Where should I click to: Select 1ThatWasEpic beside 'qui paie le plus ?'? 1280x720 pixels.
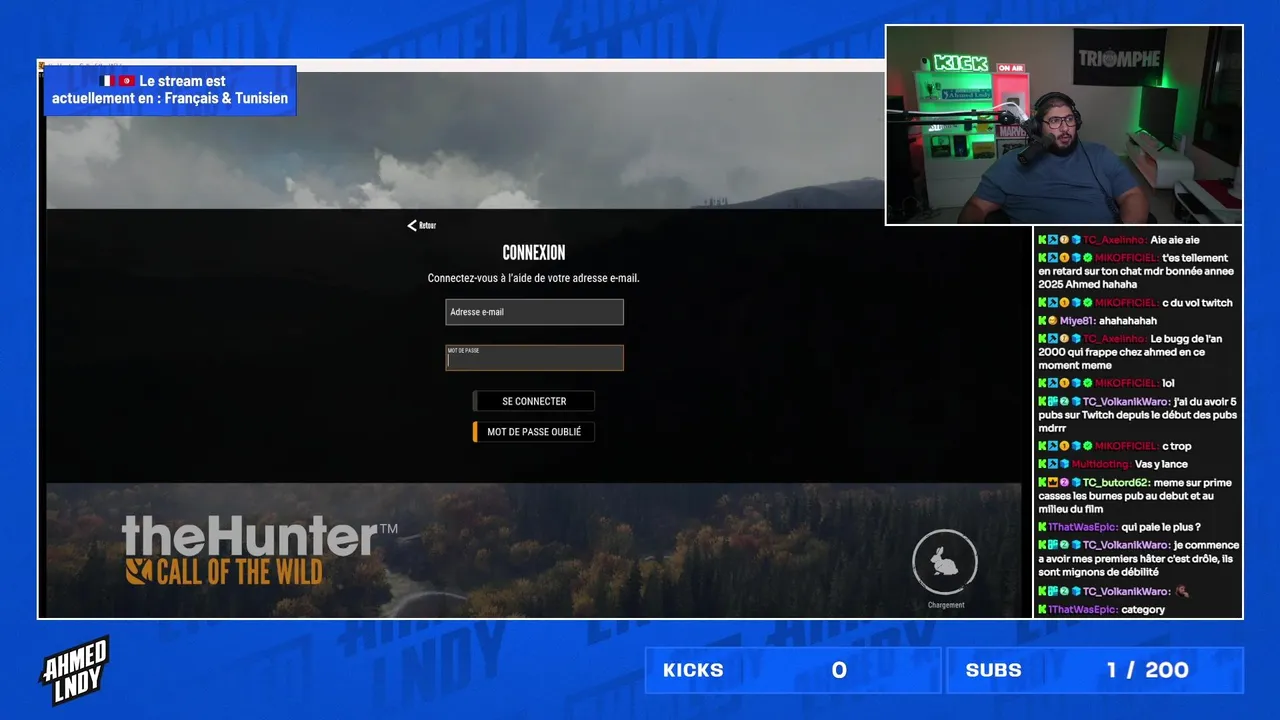click(1083, 527)
